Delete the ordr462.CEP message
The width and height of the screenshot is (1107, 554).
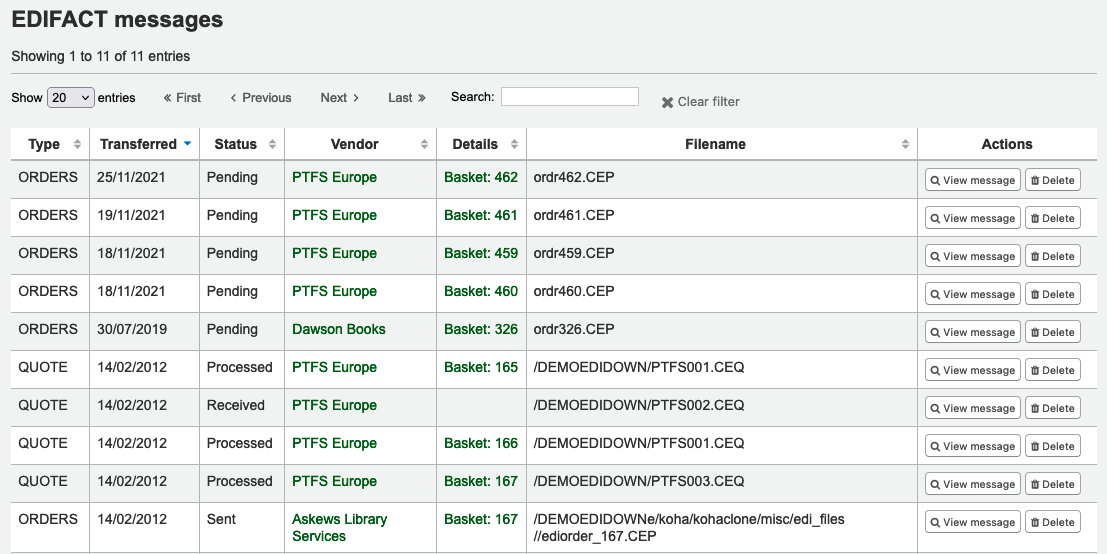[x=1052, y=181]
